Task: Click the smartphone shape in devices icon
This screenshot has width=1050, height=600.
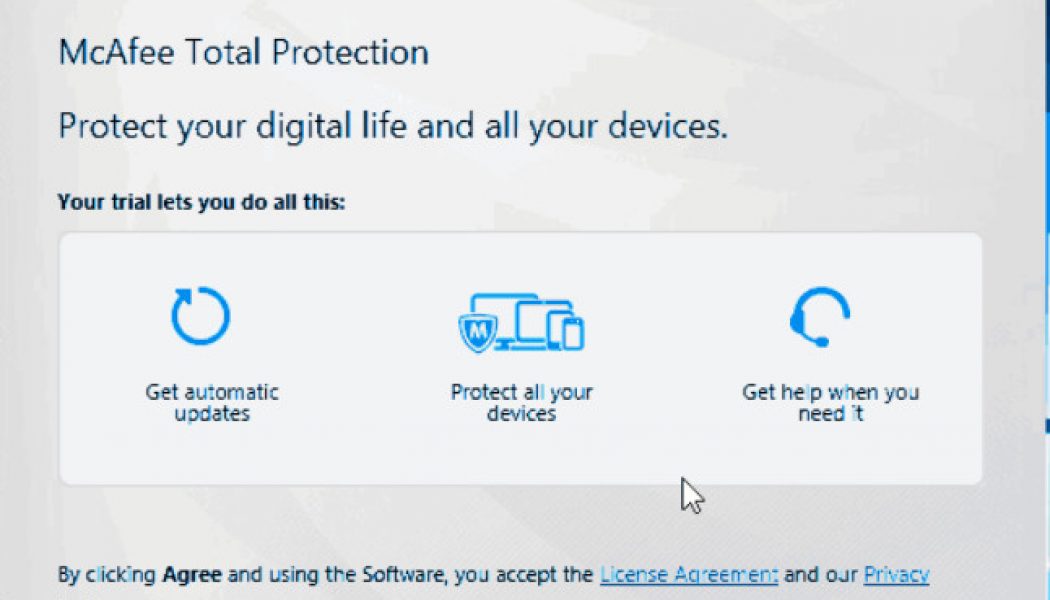Action: coord(572,333)
